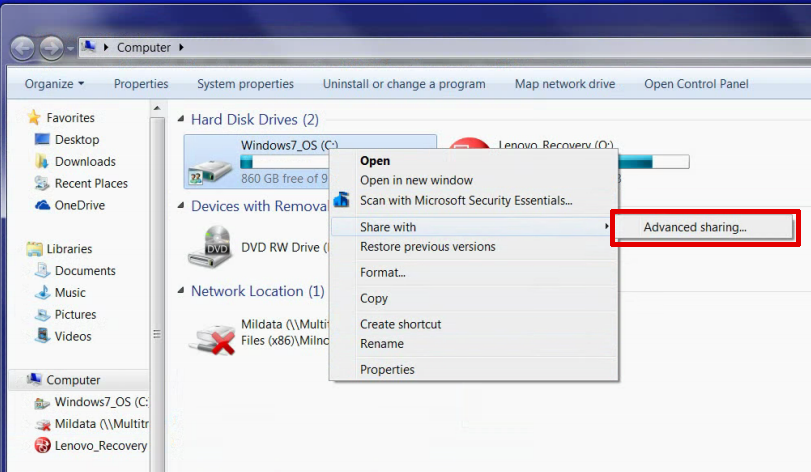Click the Lenovo_Recovery drive capacity bar
Viewport: 811px width, 472px height.
[655, 161]
